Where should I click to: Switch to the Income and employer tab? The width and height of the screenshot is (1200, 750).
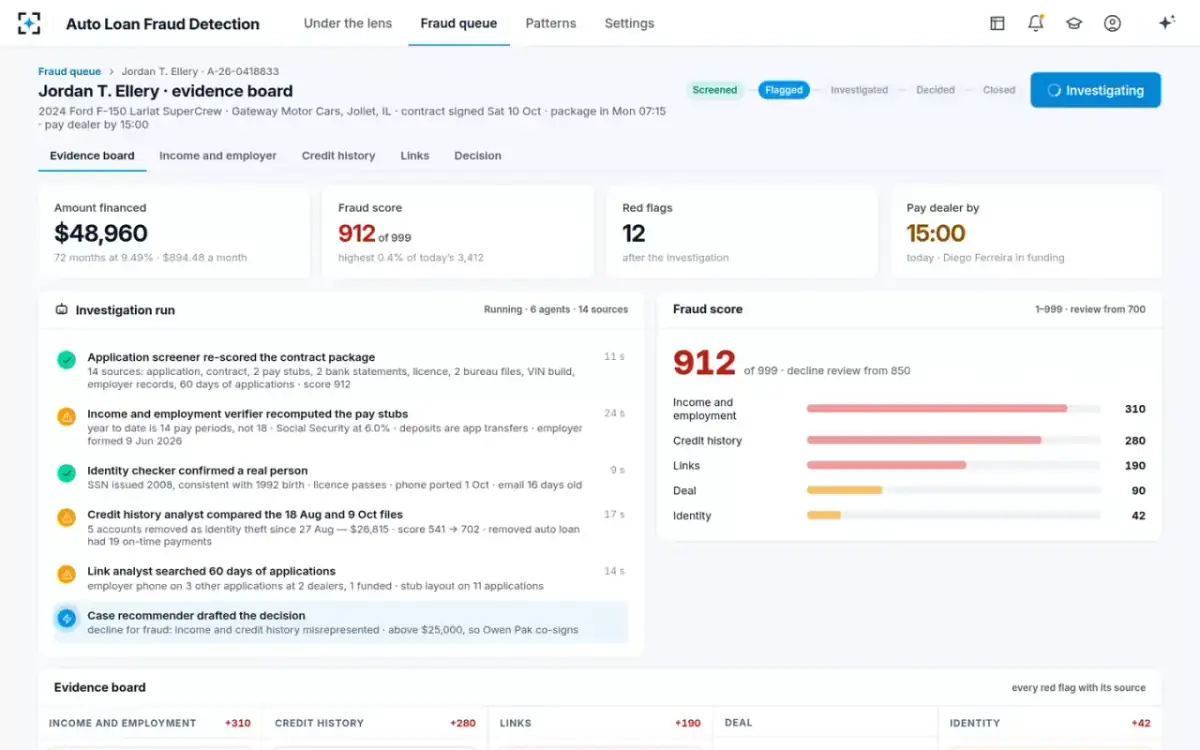point(218,156)
